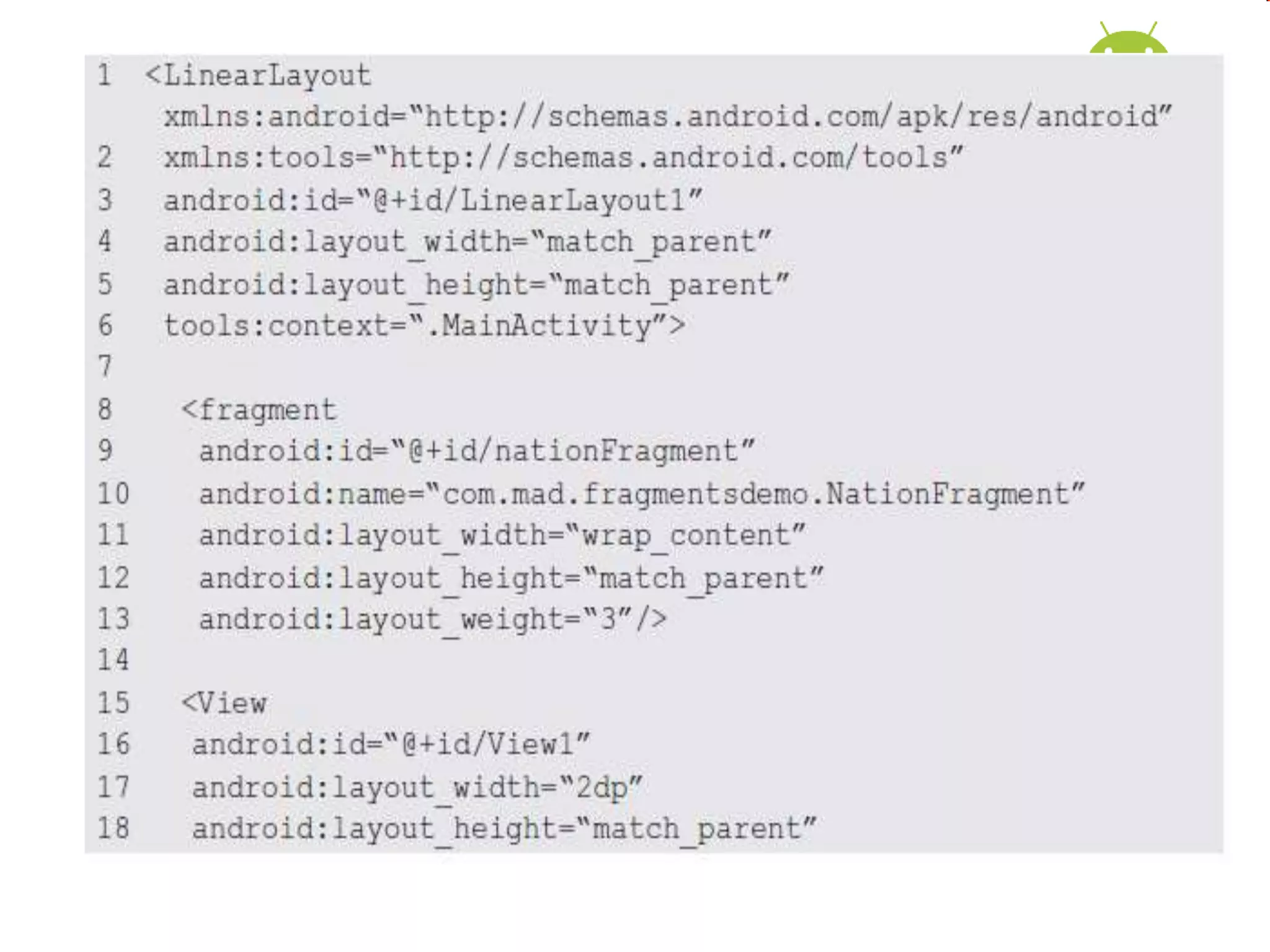Click the opening fragment tag on line 8
This screenshot has width=1270, height=952.
259,411
